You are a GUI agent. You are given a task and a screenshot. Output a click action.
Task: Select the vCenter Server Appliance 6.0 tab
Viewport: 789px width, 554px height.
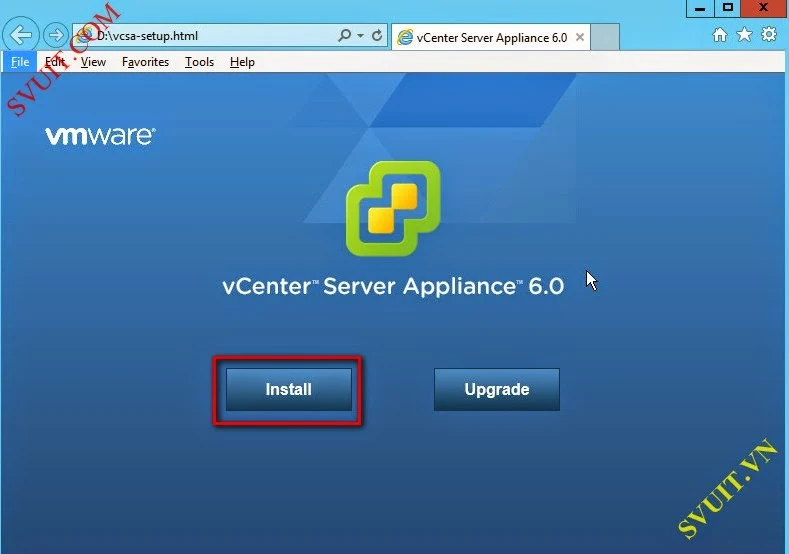491,37
